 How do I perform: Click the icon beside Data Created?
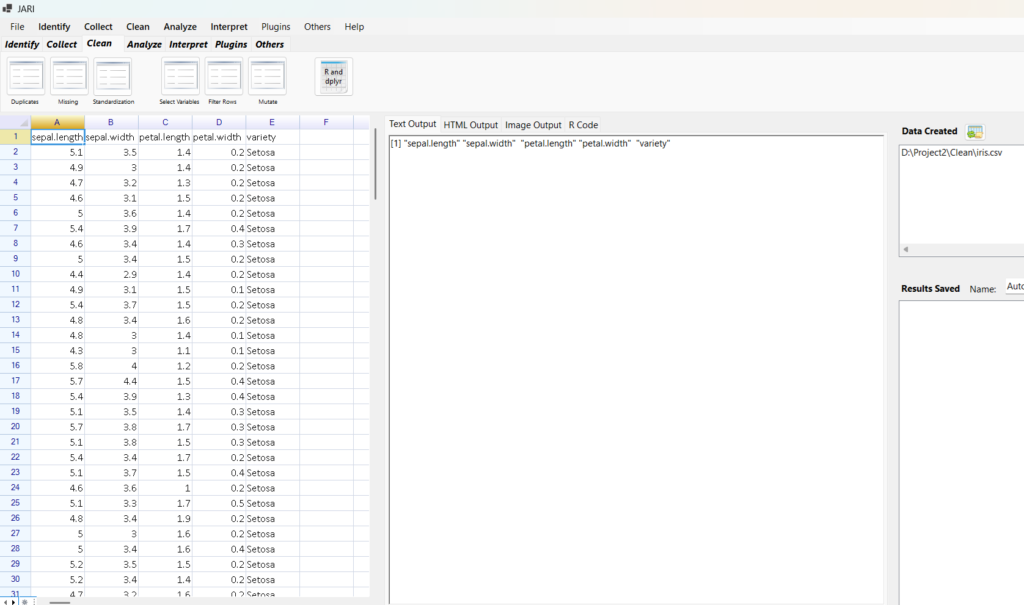(x=975, y=132)
